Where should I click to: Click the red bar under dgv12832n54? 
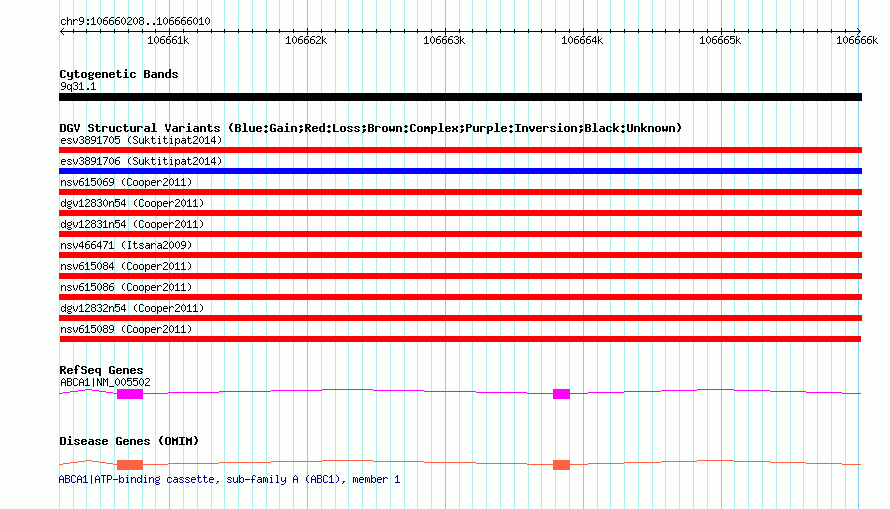tap(460, 318)
